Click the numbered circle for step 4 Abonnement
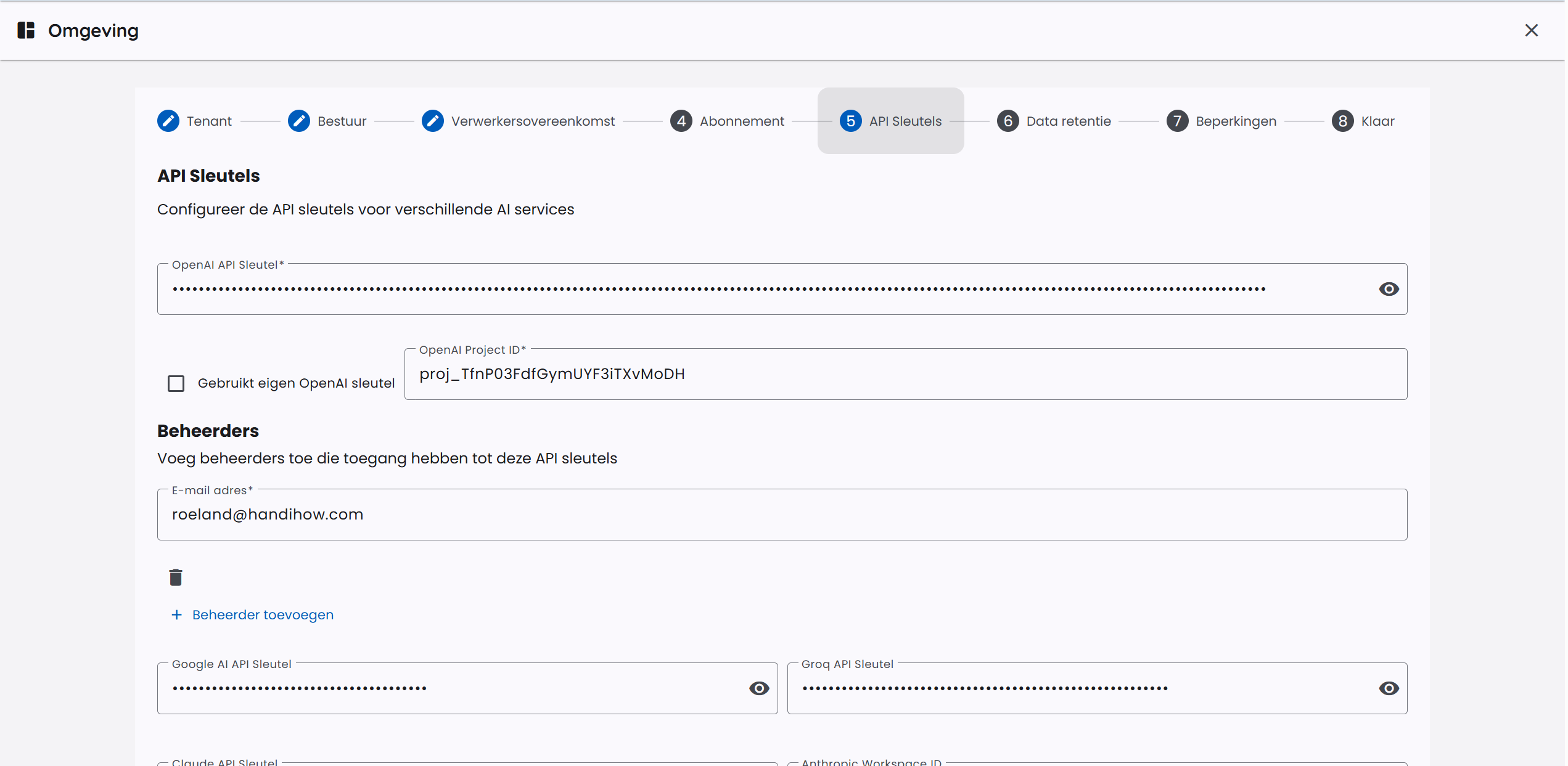This screenshot has width=1568, height=766. point(681,121)
